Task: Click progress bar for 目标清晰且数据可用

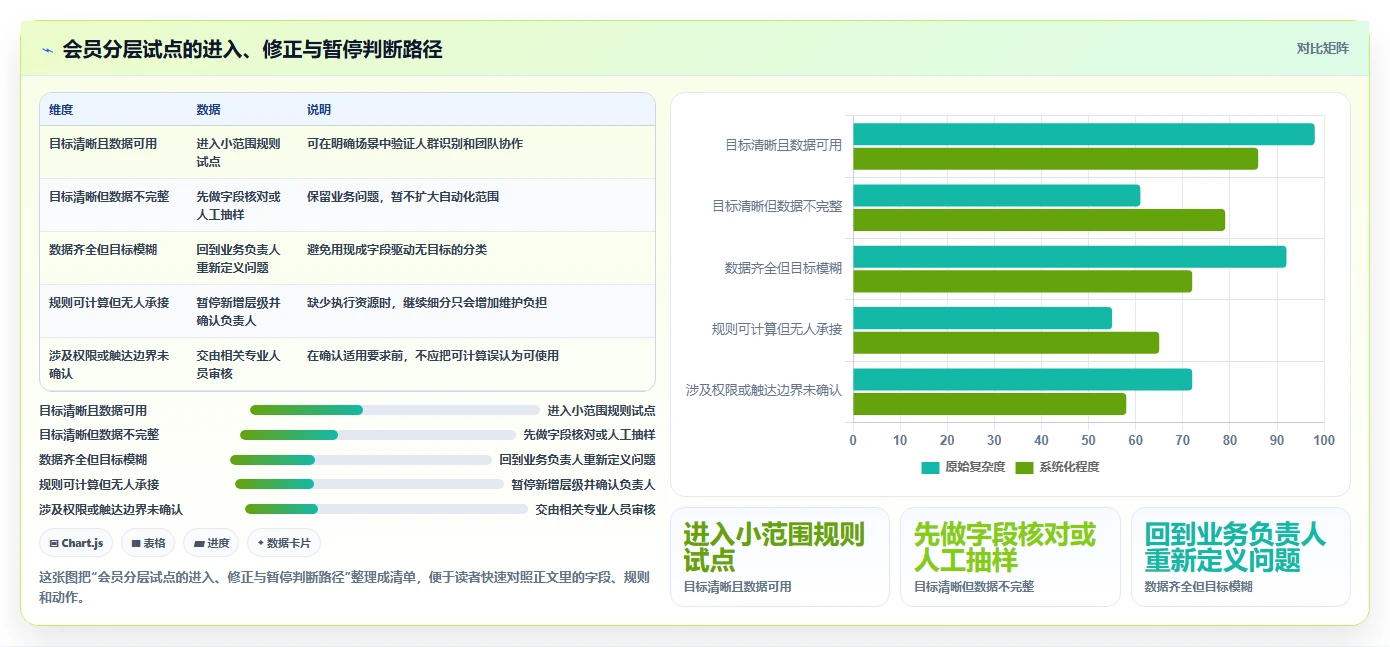Action: (x=395, y=410)
